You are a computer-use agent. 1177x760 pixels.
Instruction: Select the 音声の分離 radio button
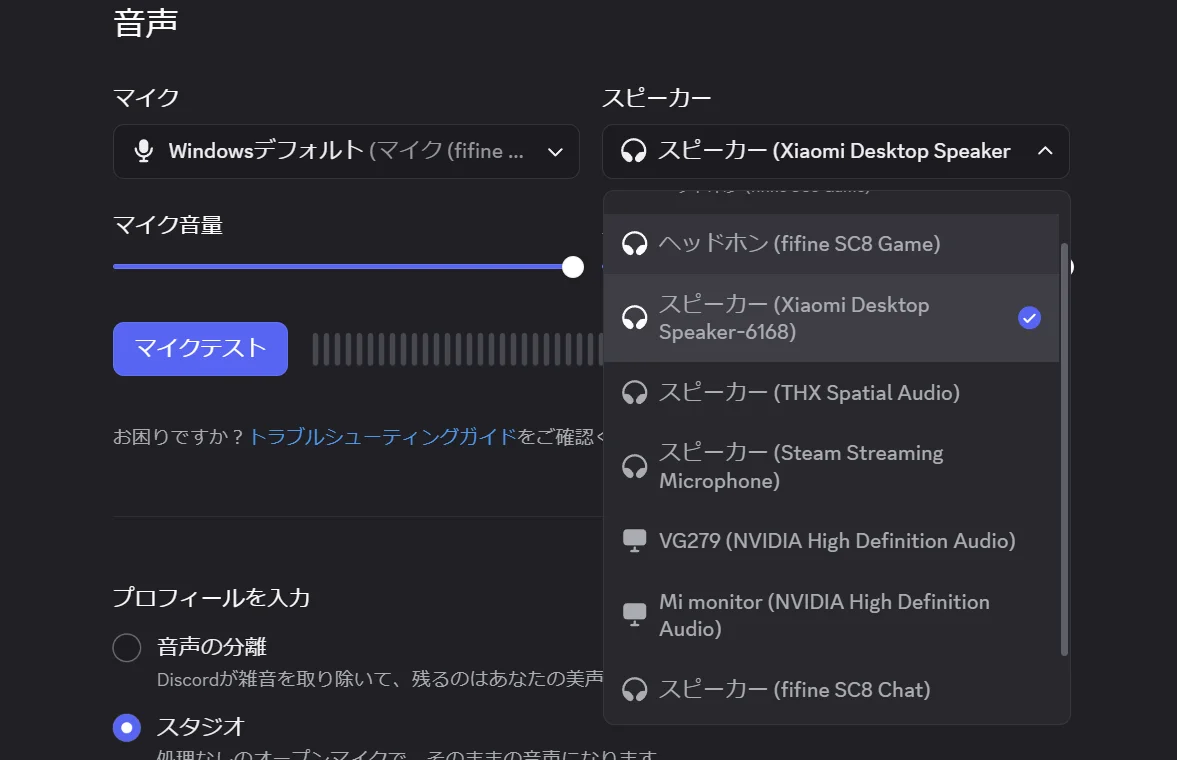coord(127,647)
